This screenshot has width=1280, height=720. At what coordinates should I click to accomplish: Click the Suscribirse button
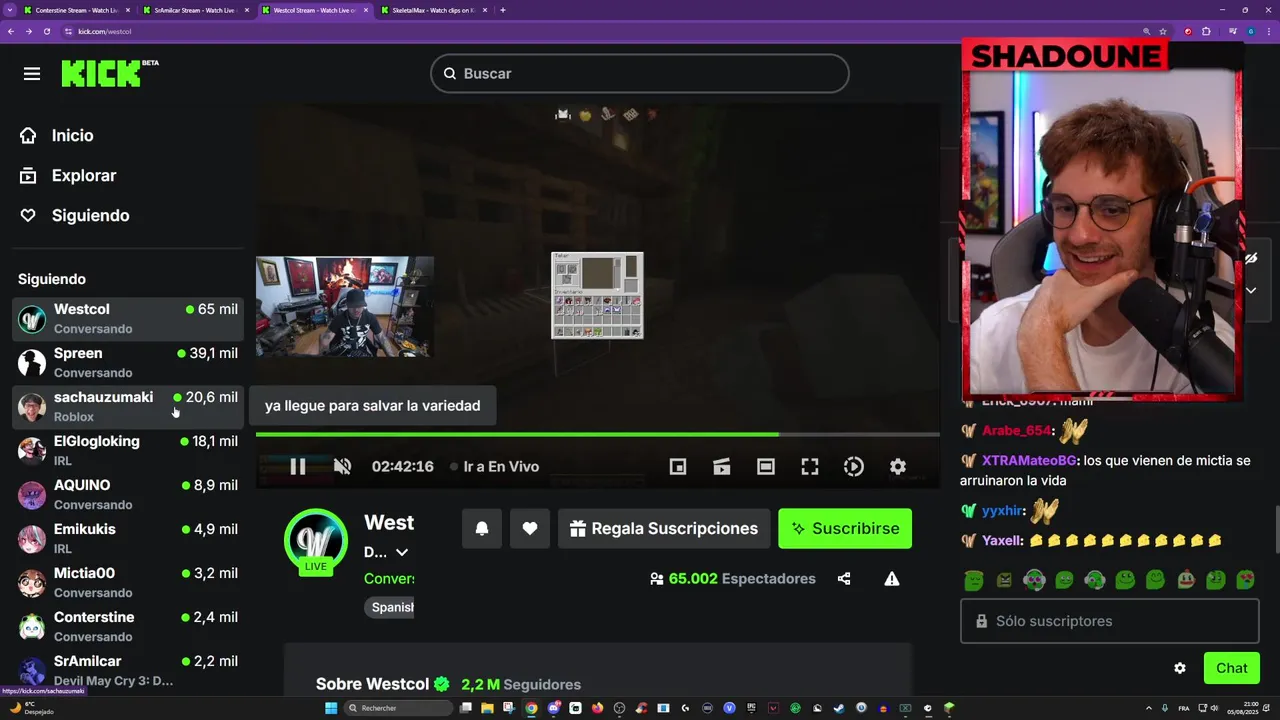[x=845, y=528]
